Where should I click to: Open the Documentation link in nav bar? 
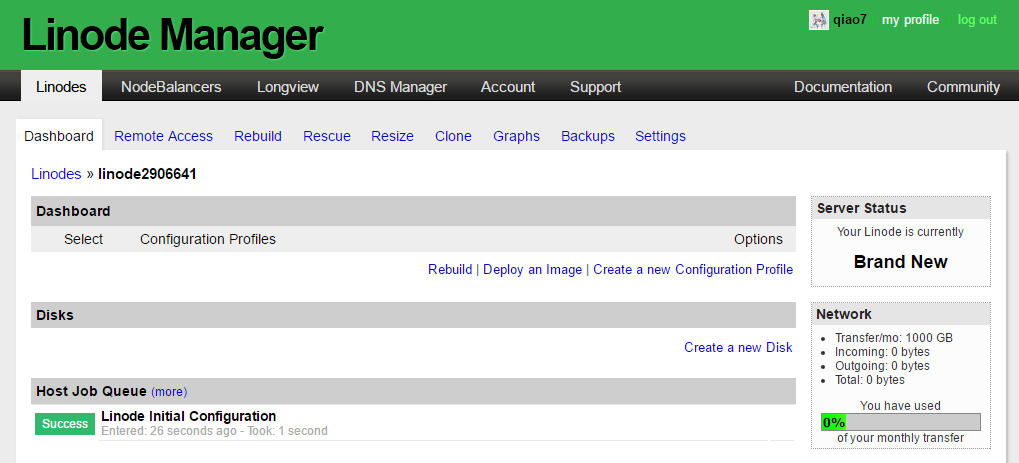pyautogui.click(x=843, y=86)
